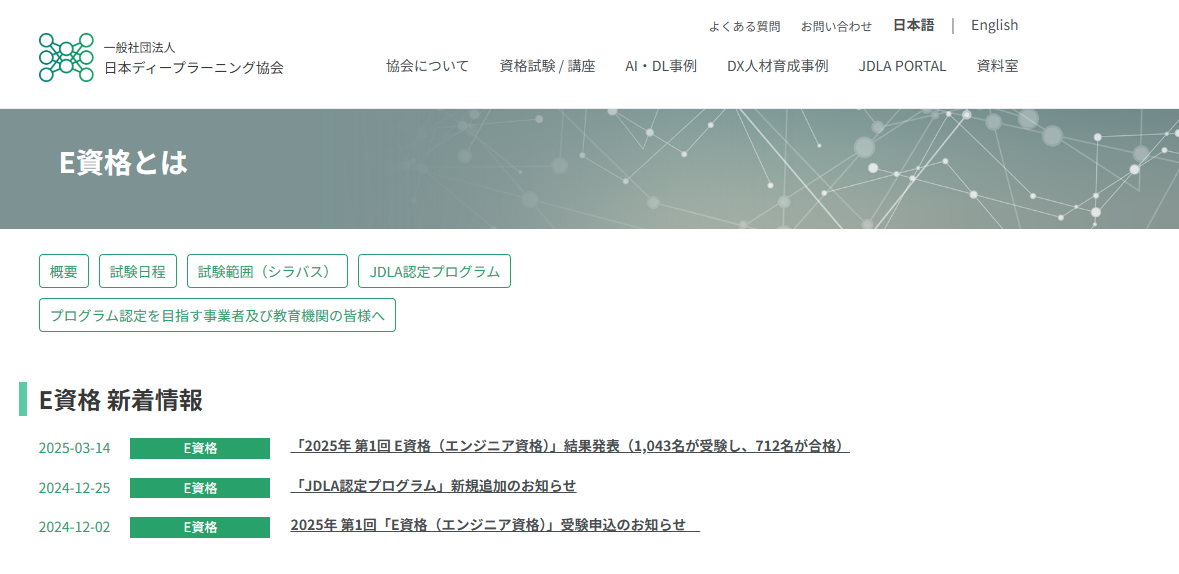Image resolution: width=1179 pixels, height=574 pixels.
Task: Jump to 概要 section button
Action: [x=64, y=271]
